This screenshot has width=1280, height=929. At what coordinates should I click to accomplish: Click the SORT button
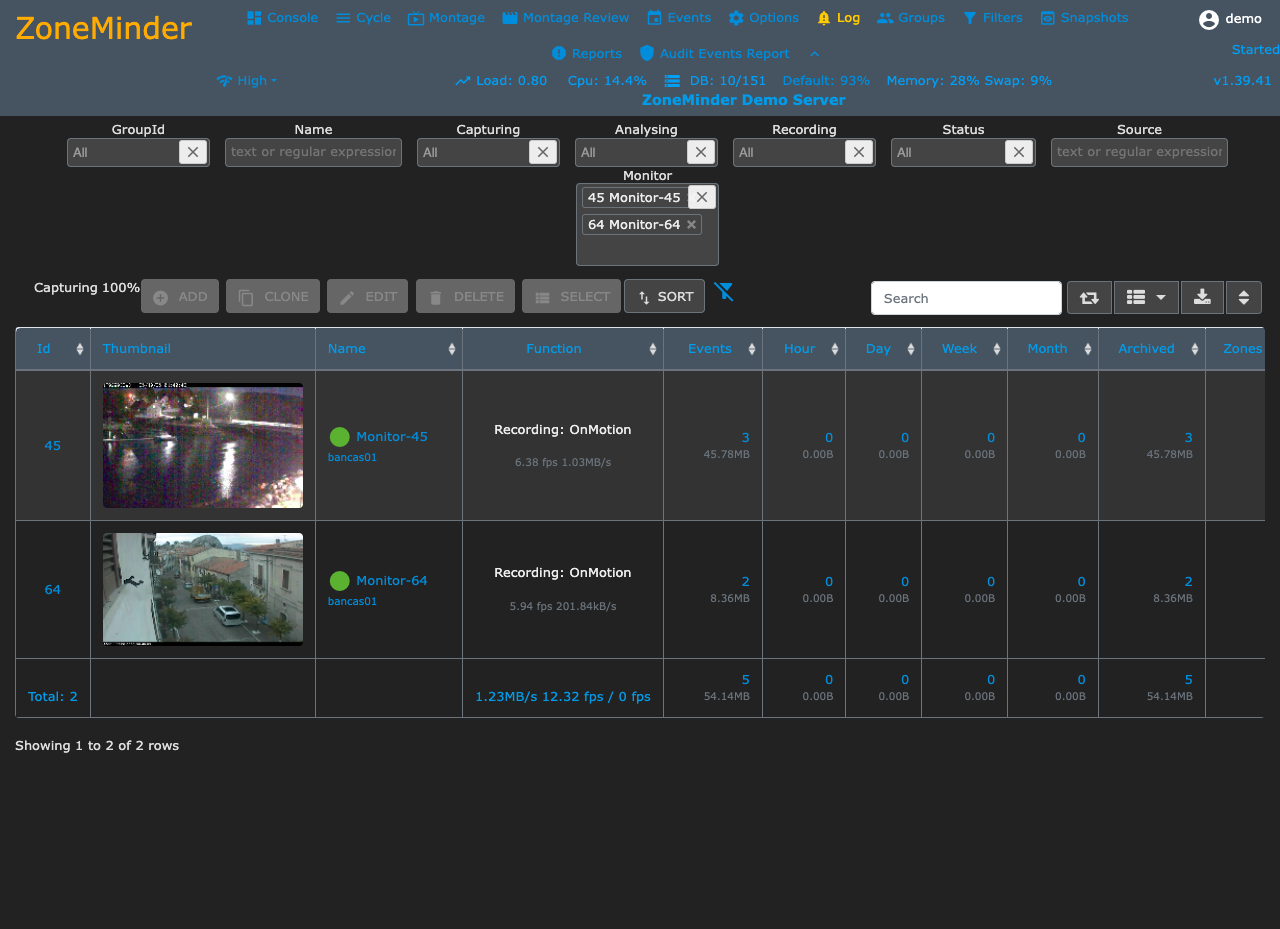click(664, 296)
